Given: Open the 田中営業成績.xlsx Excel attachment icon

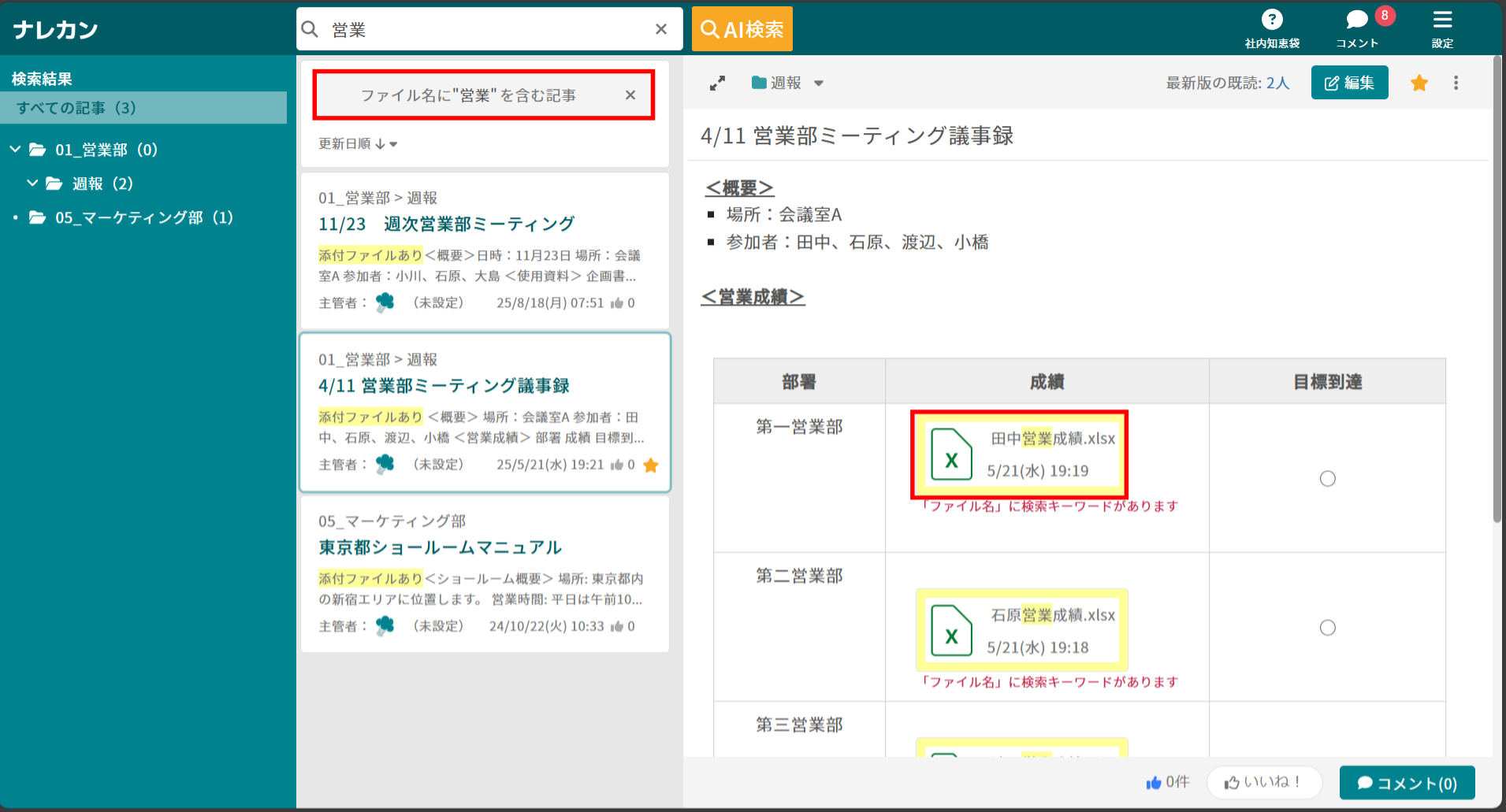Looking at the screenshot, I should pos(951,454).
